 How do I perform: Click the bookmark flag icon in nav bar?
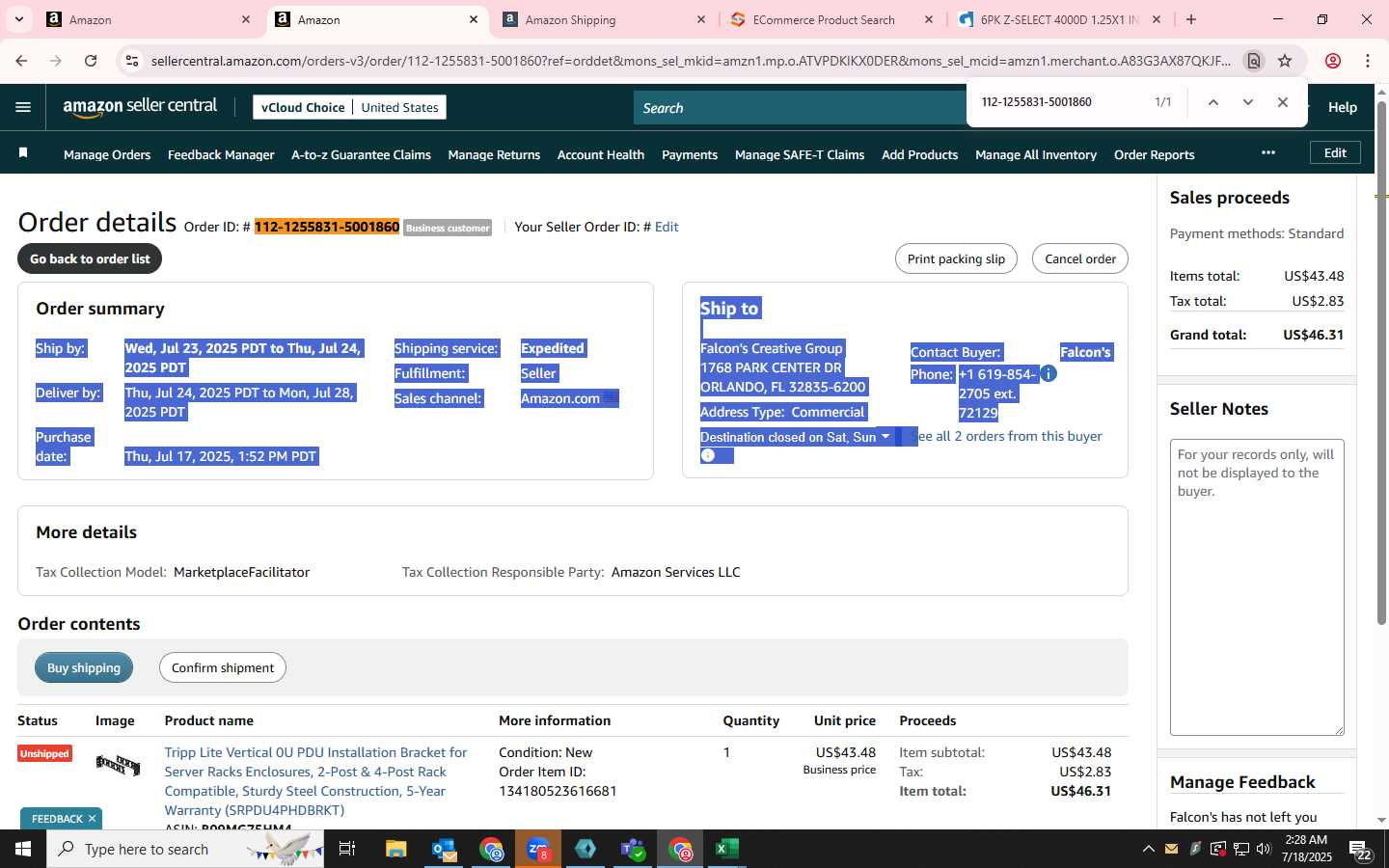coord(23,153)
